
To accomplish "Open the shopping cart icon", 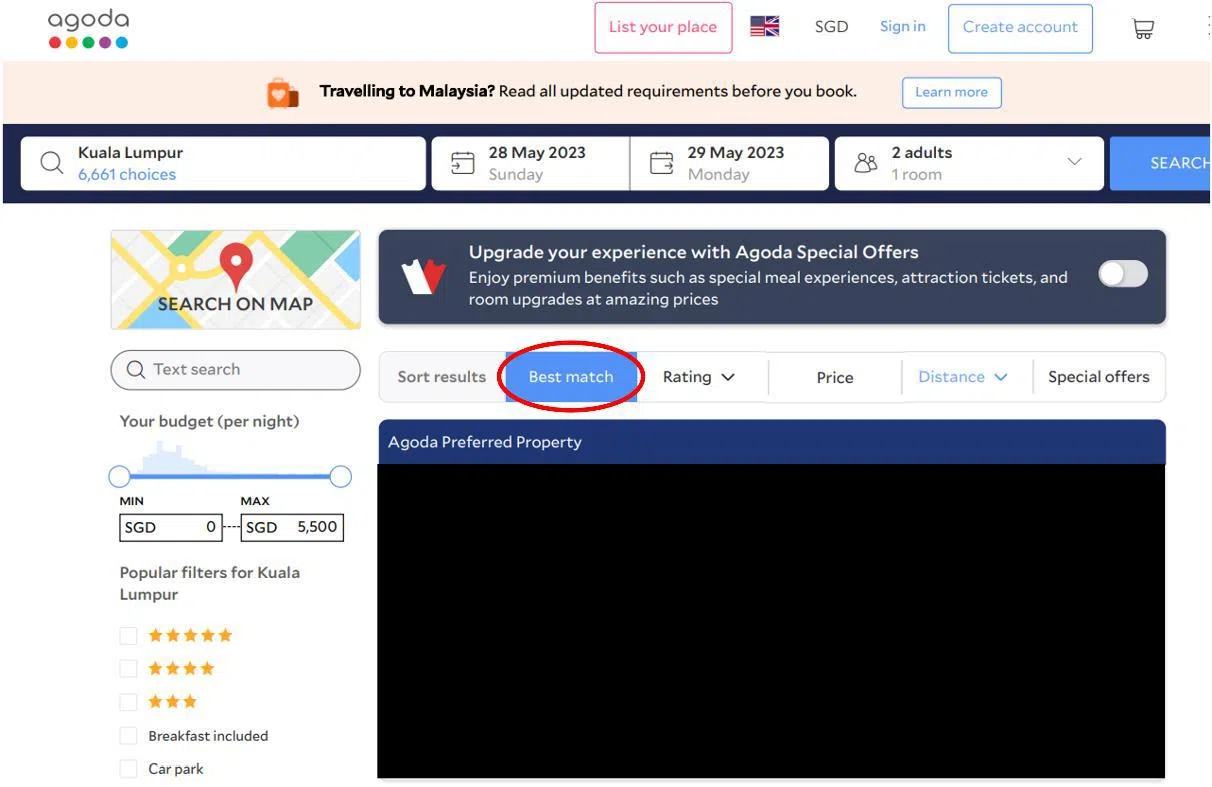I will (1142, 29).
